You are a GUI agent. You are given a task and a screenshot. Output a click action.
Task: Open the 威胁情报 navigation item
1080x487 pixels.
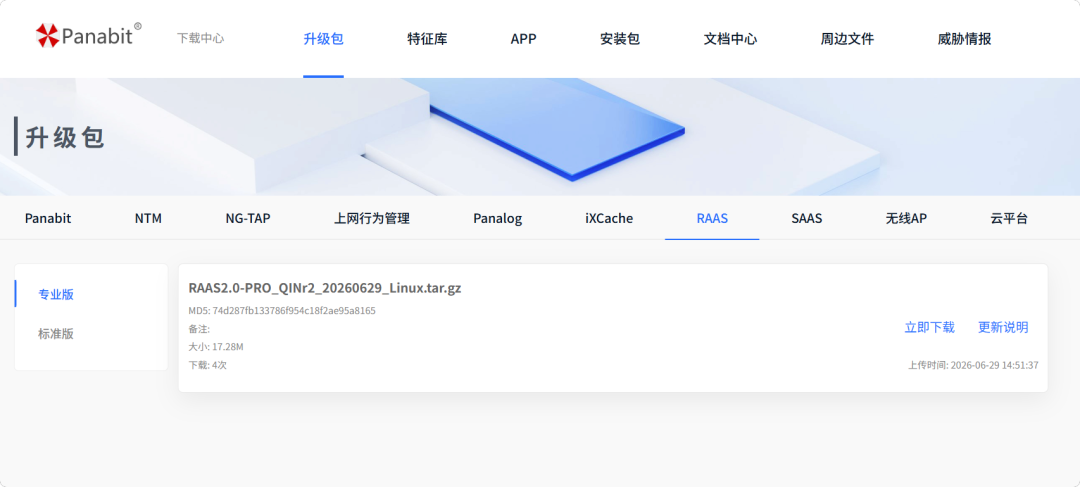[964, 39]
